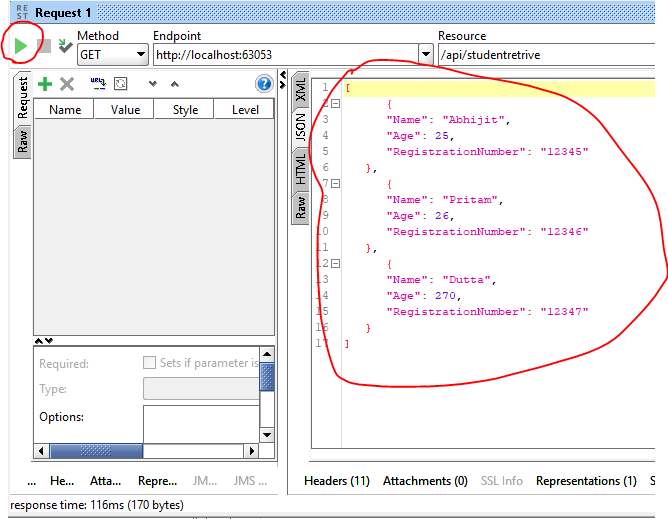Toggle editor split arrows between request and response
668x519 pixels.
pos(282,80)
